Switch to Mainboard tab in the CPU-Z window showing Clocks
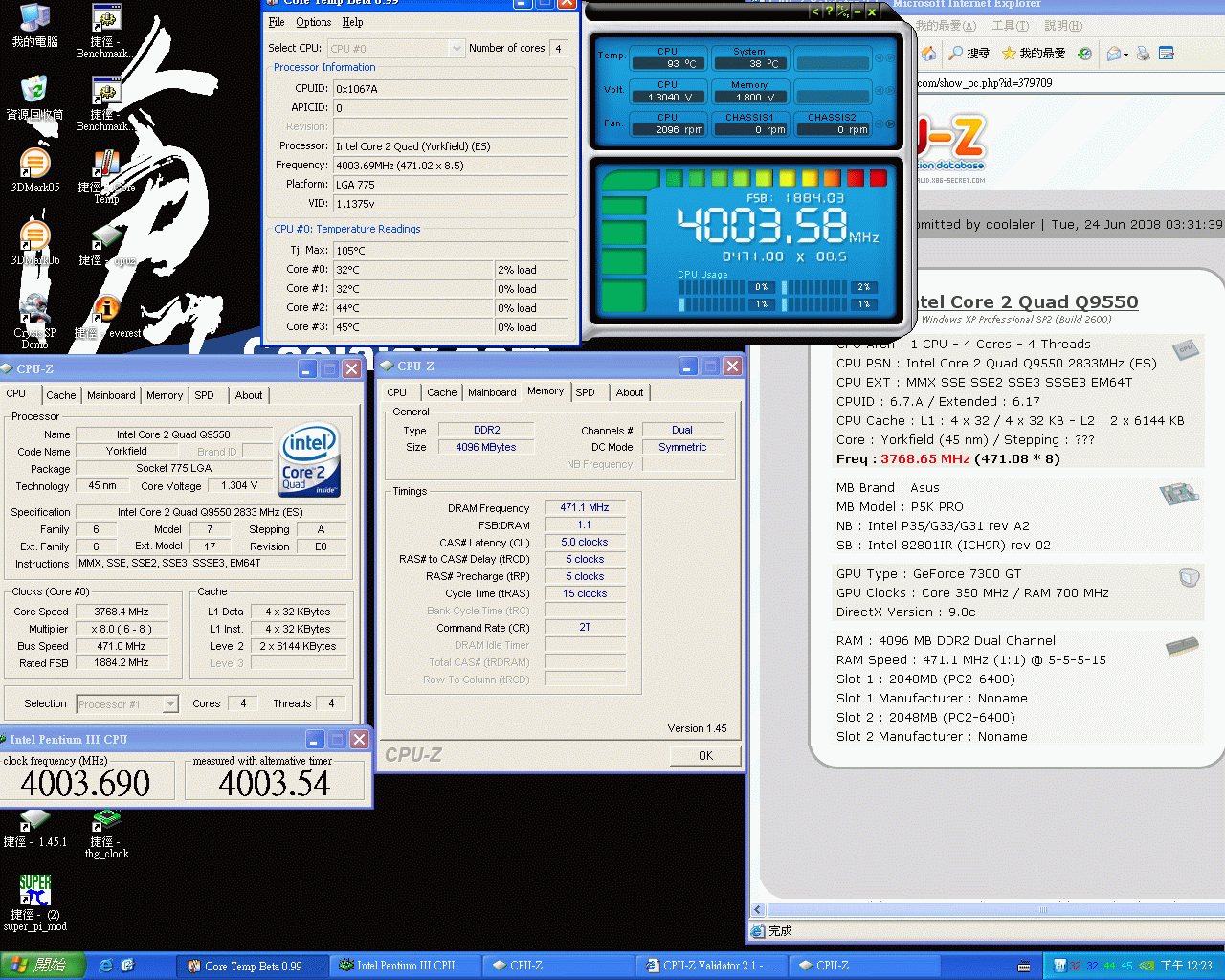Viewport: 1225px width, 980px height. click(111, 395)
